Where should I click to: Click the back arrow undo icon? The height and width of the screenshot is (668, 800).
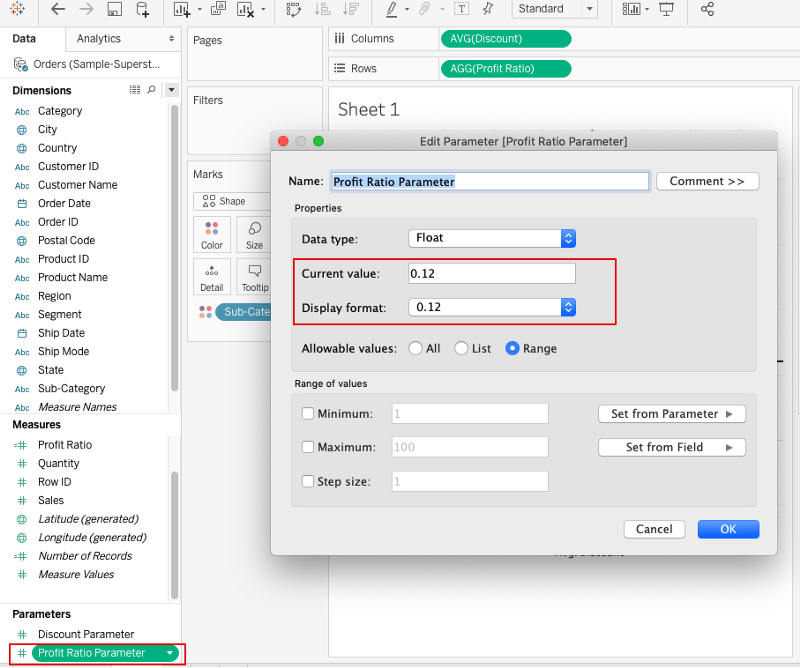click(57, 9)
